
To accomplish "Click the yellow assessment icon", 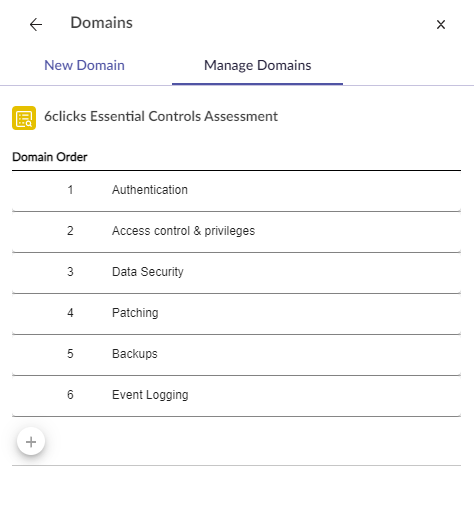I will 24,118.
